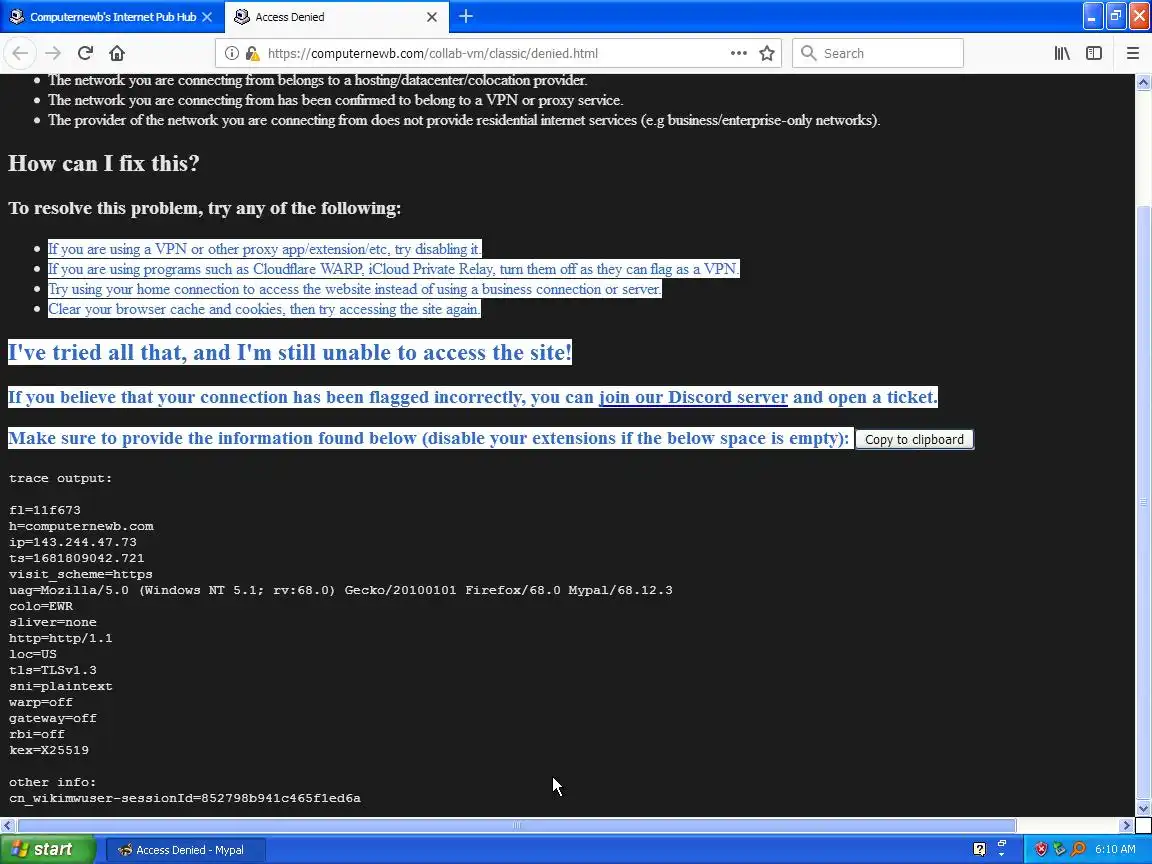1152x864 pixels.
Task: Click the 'colo=EWR' trace line
Action: click(x=41, y=606)
